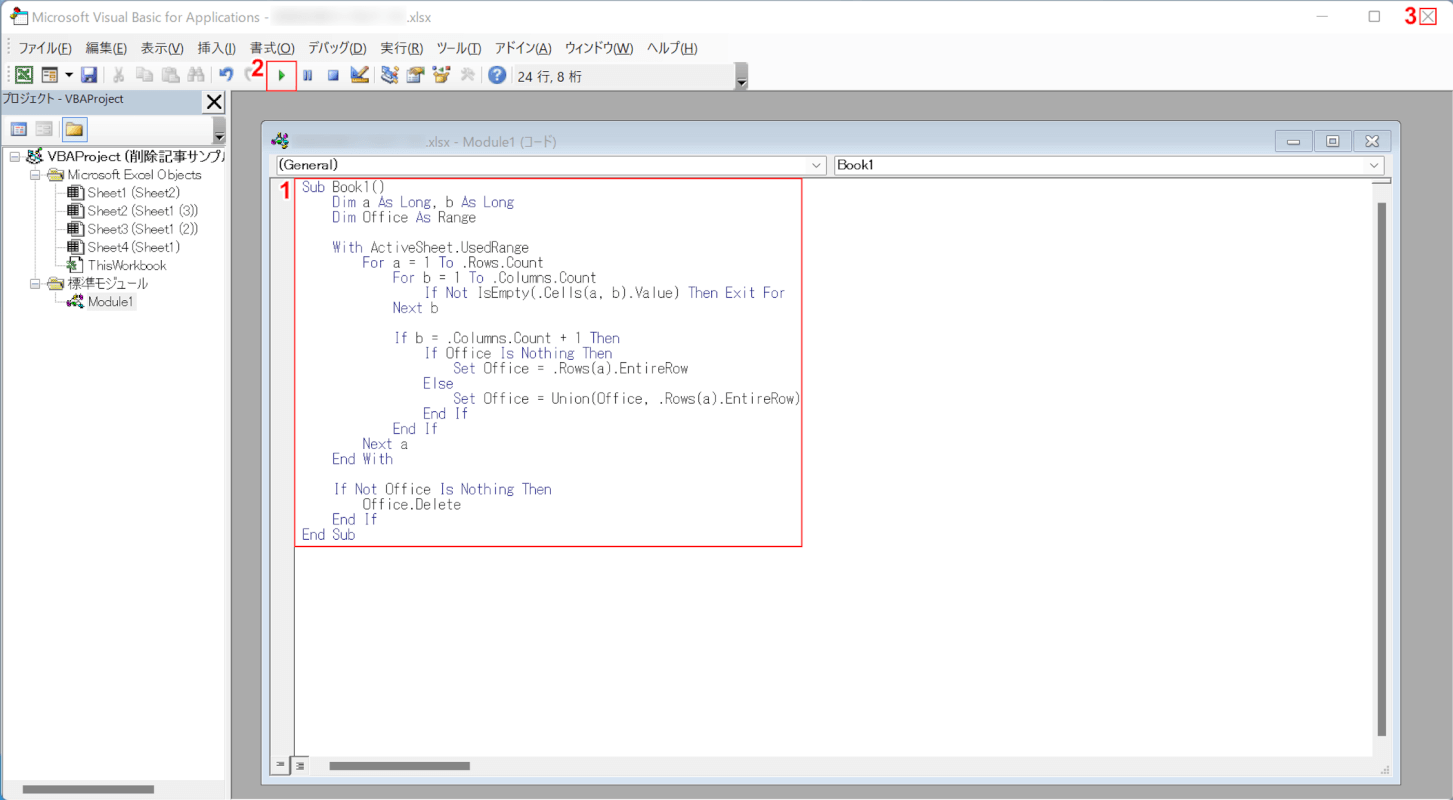Open Find with the binoculars icon
1453x800 pixels.
coord(196,75)
